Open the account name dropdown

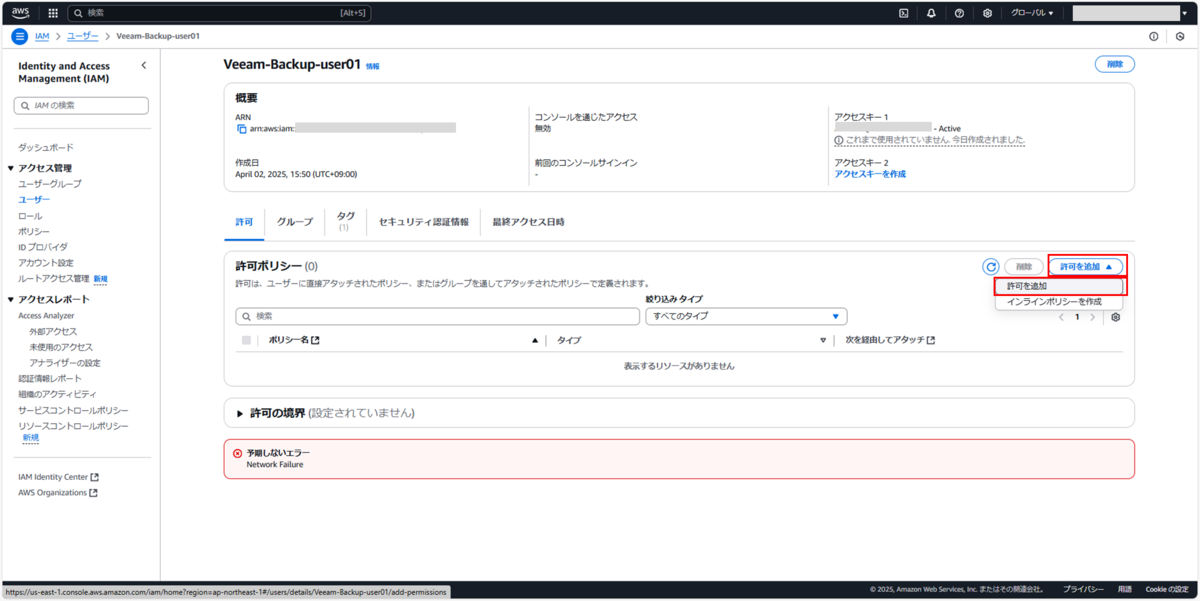pyautogui.click(x=1130, y=13)
